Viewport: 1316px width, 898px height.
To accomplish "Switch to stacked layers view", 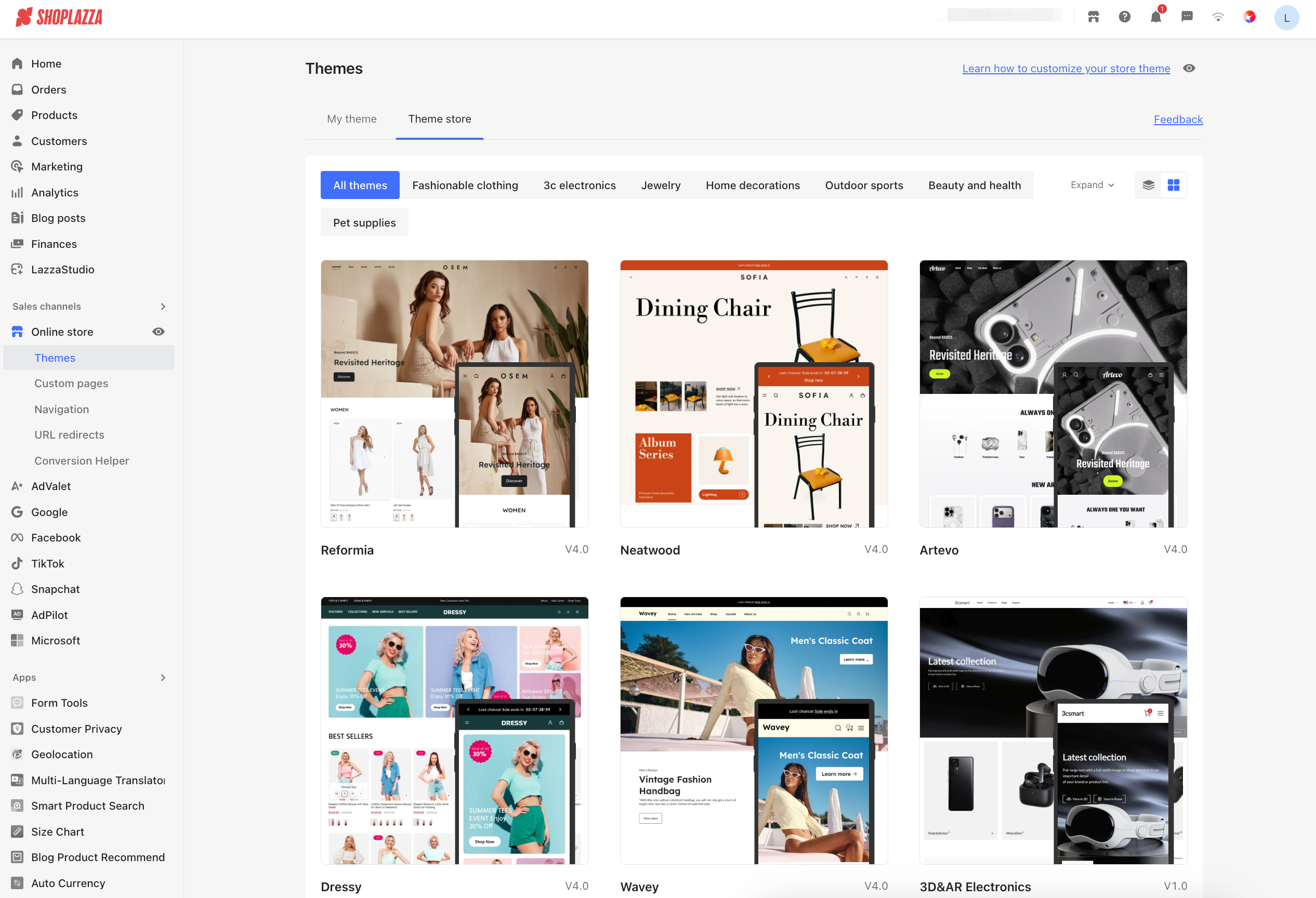I will 1149,185.
